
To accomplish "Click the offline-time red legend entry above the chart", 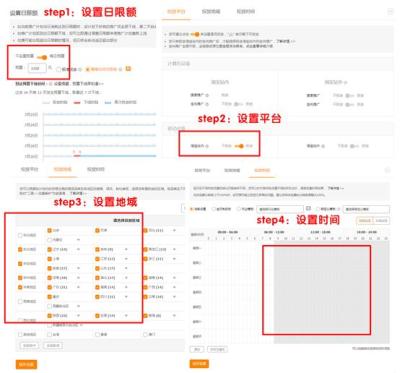I will 86,102.
